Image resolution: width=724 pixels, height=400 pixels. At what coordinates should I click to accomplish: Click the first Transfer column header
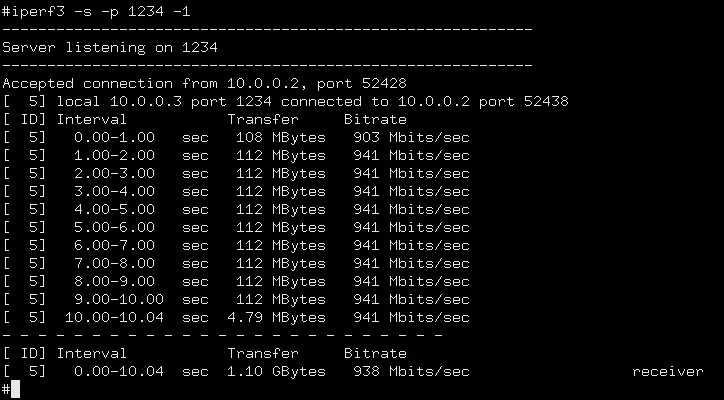[x=263, y=119]
